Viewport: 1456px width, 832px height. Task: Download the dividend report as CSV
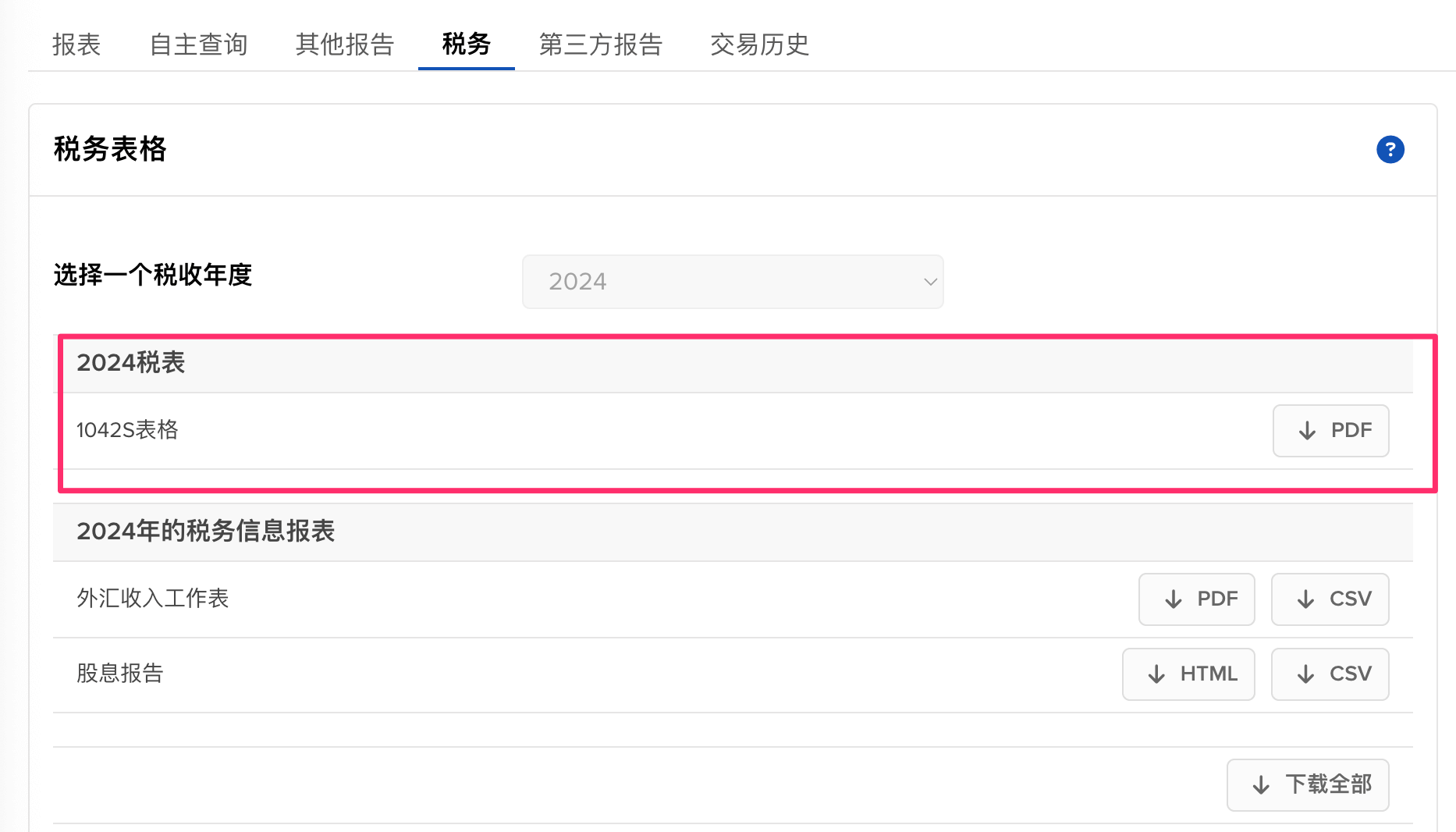pyautogui.click(x=1330, y=674)
